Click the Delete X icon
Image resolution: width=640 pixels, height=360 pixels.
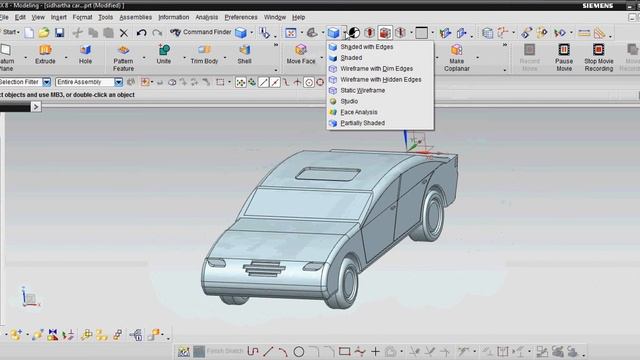[124, 33]
